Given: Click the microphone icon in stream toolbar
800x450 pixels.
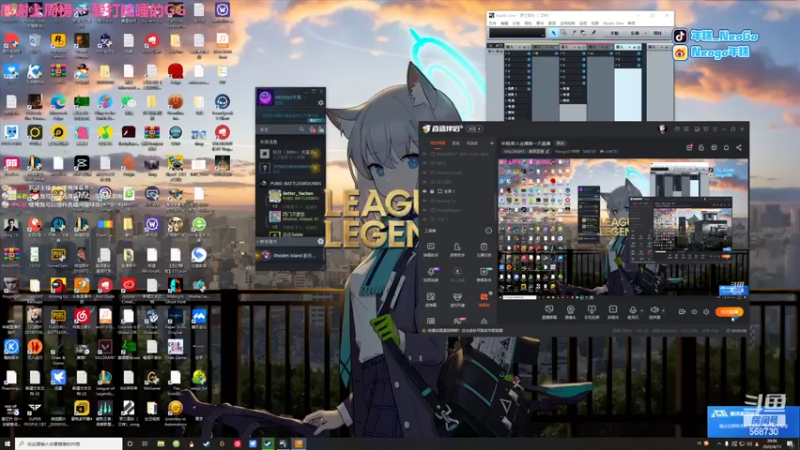Looking at the screenshot, I should 633,310.
